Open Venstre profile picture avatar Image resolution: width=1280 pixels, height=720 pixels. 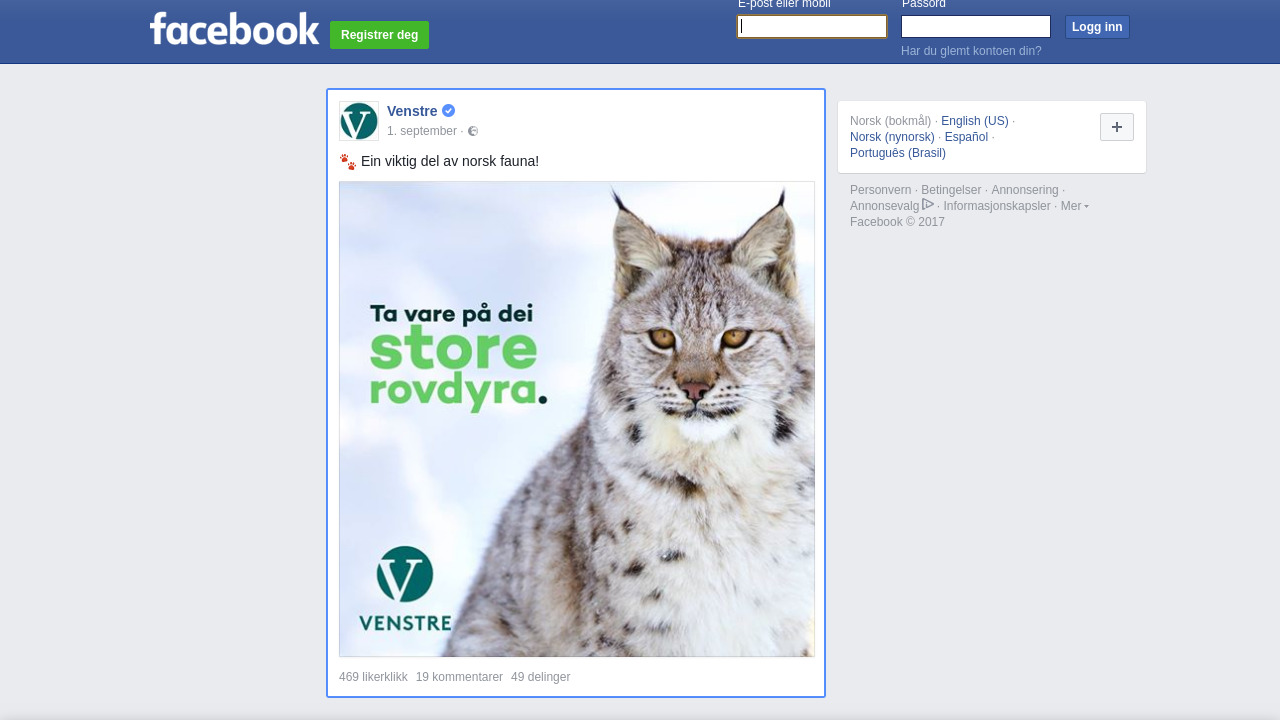coord(359,121)
